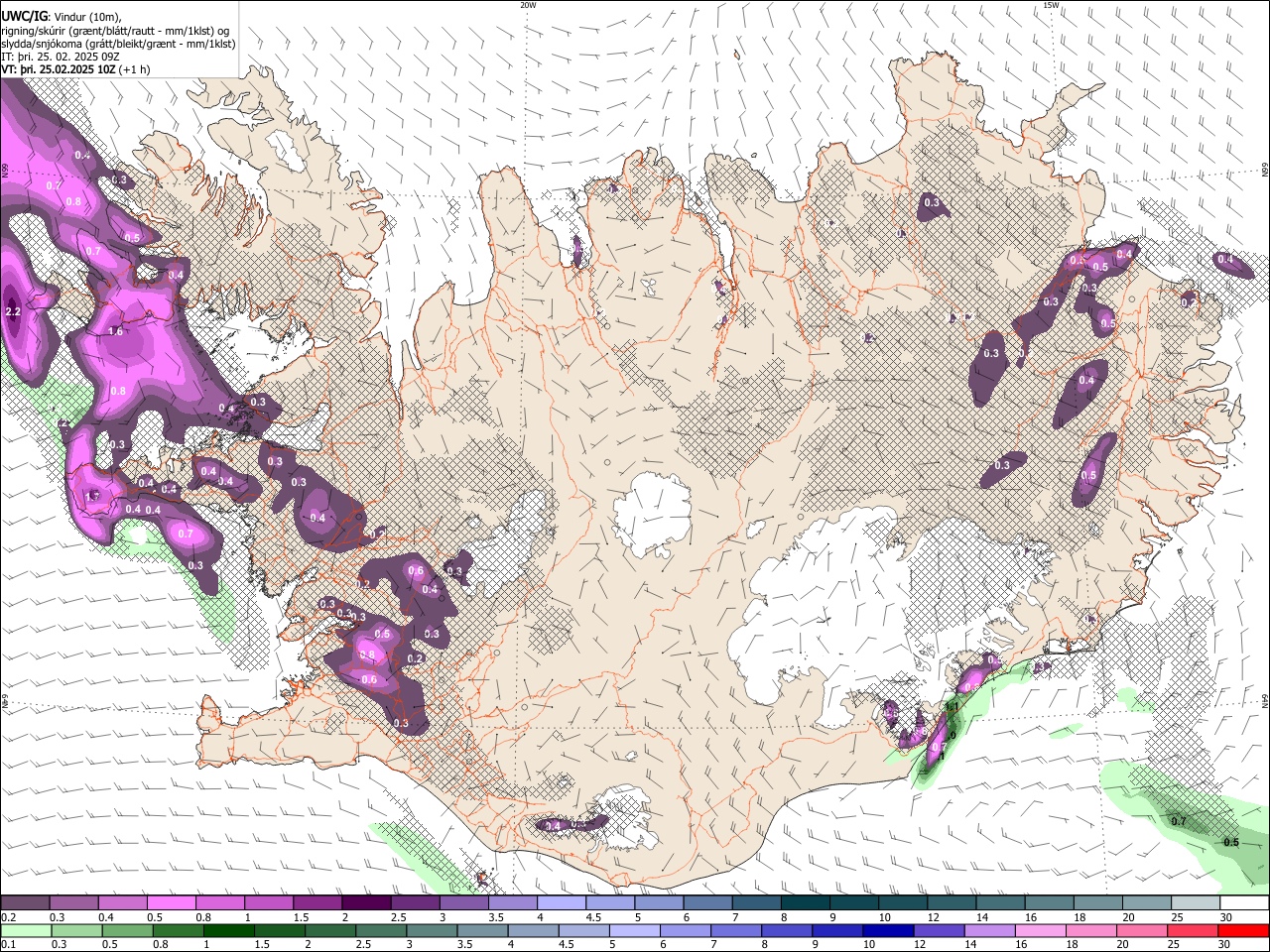Click the 15W longitude label
The image size is (1270, 952).
1051,5
